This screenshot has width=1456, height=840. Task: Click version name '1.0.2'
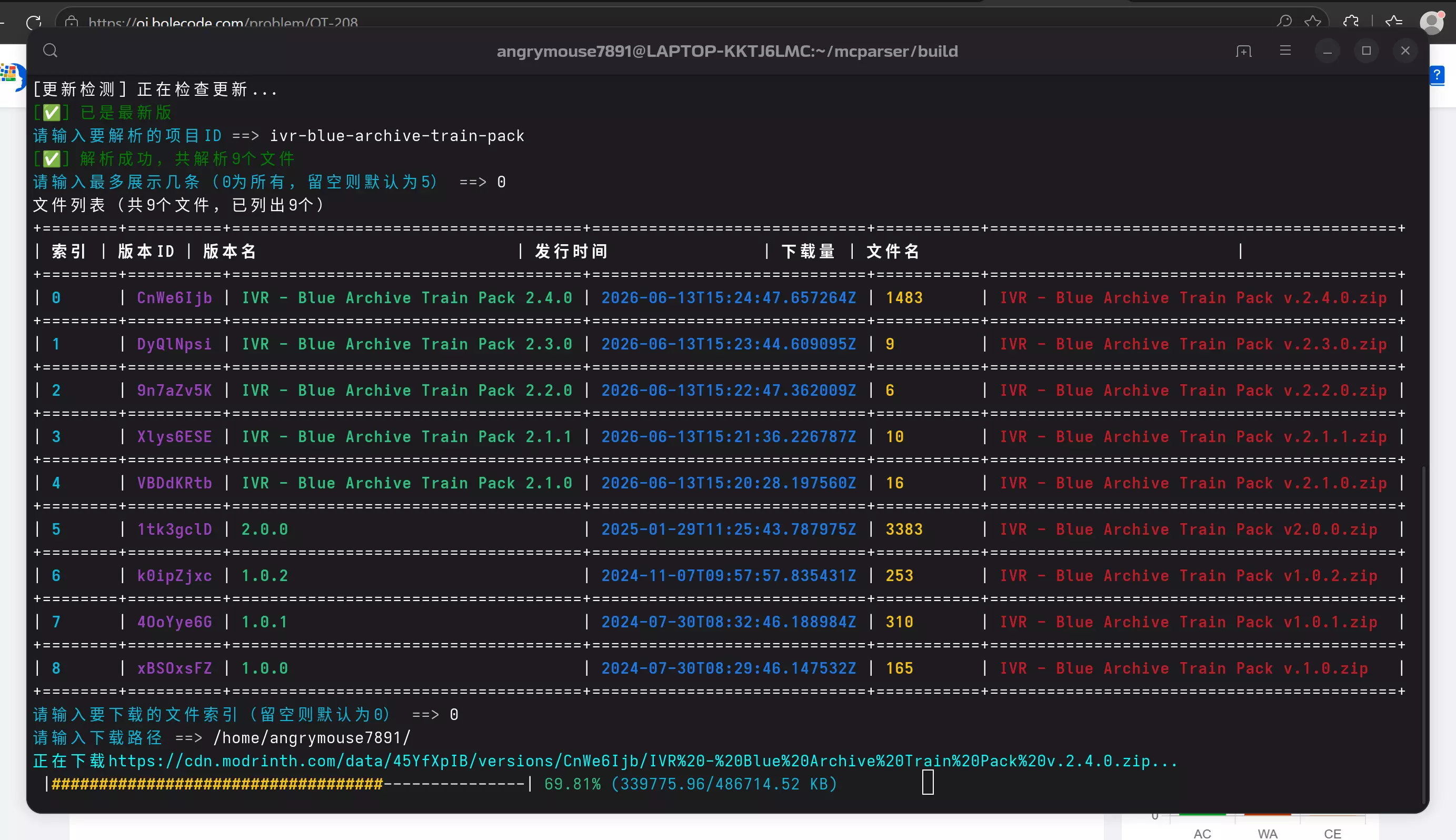point(264,576)
